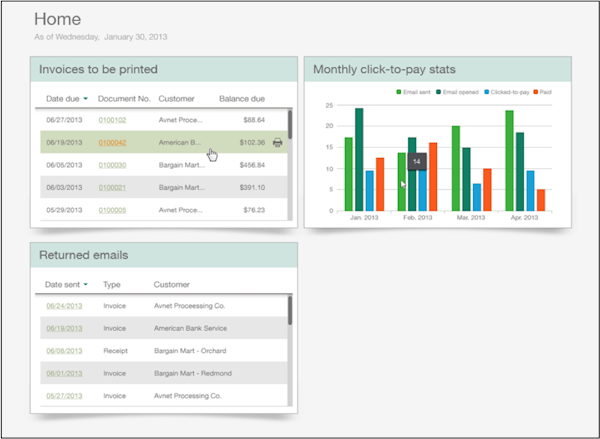Open invoice document 0100102
The height and width of the screenshot is (439, 600).
[112, 120]
